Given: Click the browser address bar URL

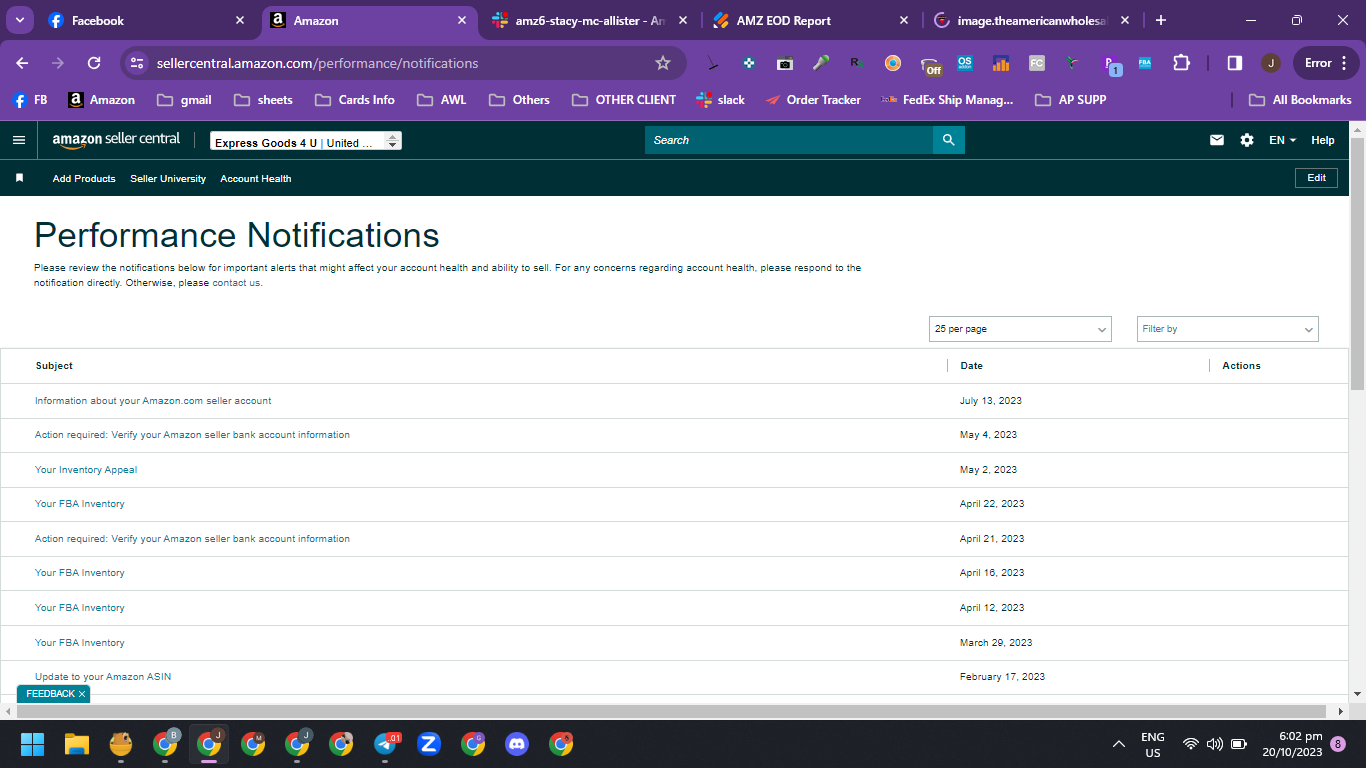Looking at the screenshot, I should coord(317,63).
